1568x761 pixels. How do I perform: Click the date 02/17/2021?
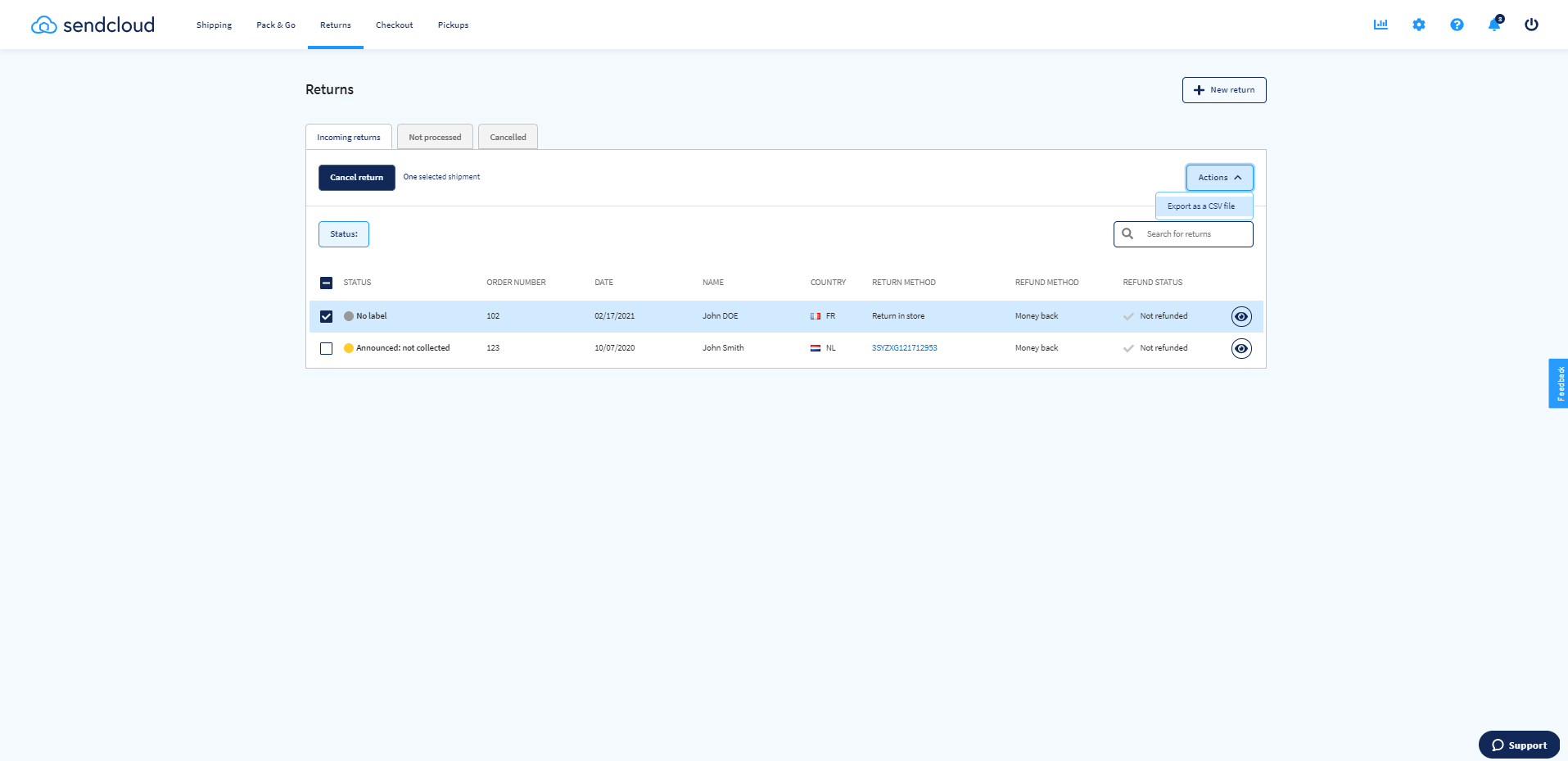(615, 316)
